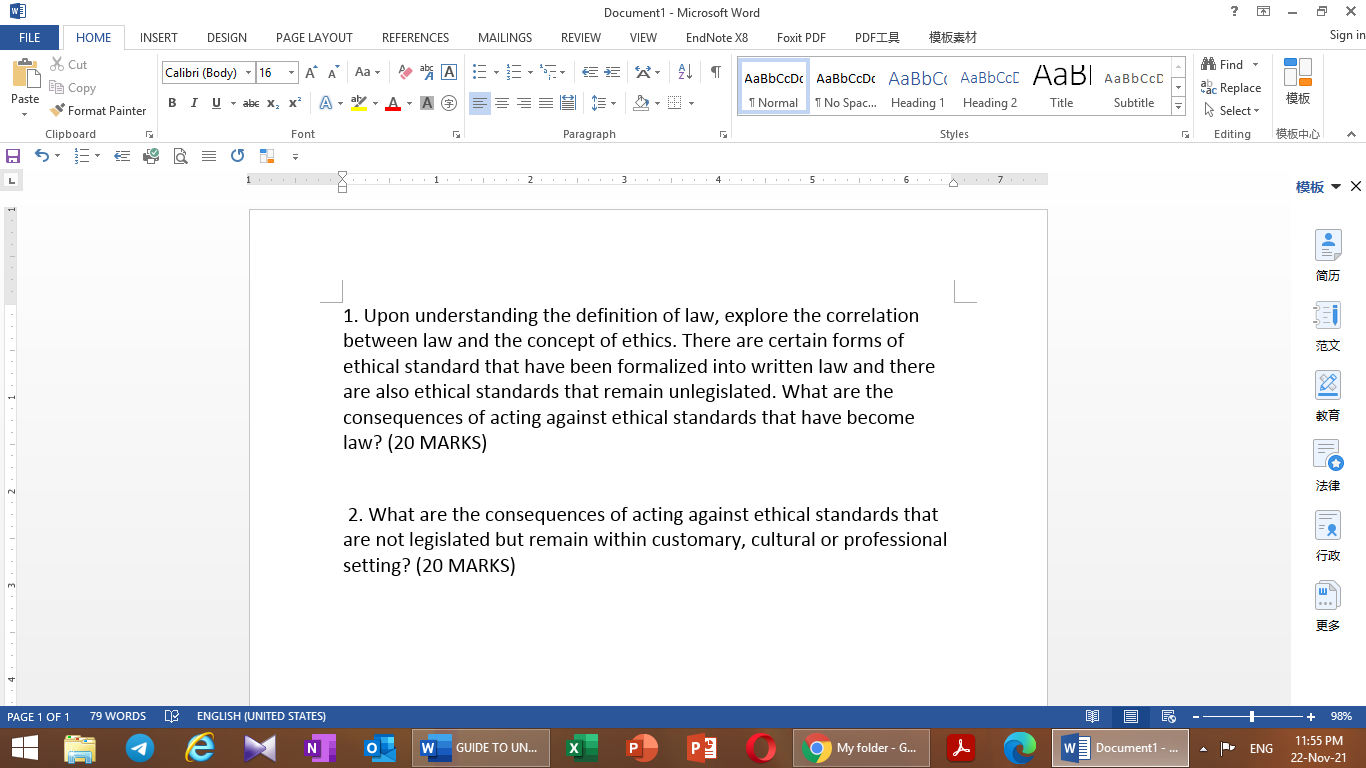Click the Replace command in Editing group

(1231, 87)
